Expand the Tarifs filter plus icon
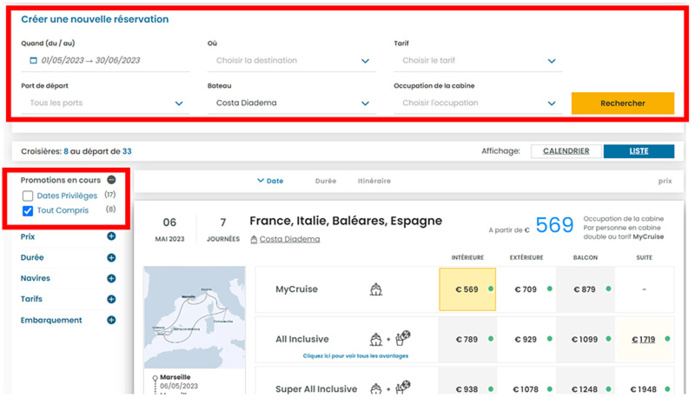695x405 pixels. (111, 300)
